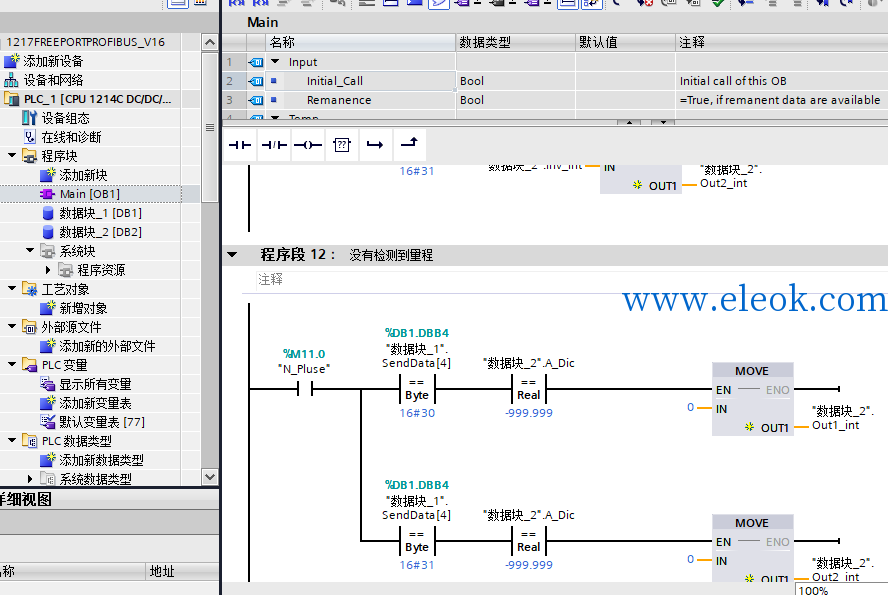Click 添加新的外部文件 in the tree
The width and height of the screenshot is (888, 595).
click(x=107, y=346)
